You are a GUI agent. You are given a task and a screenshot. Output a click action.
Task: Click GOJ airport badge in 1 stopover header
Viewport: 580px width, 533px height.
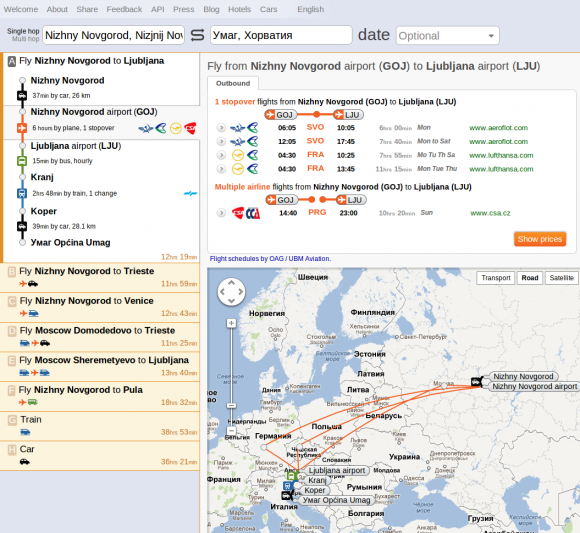point(281,115)
